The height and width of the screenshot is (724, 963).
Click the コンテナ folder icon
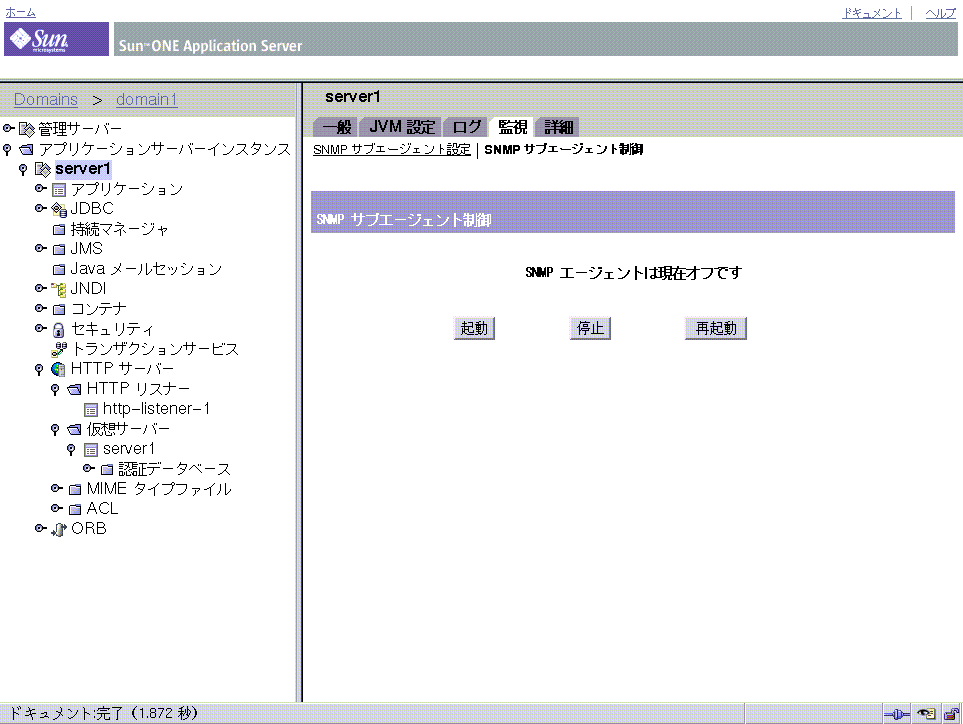pos(59,309)
